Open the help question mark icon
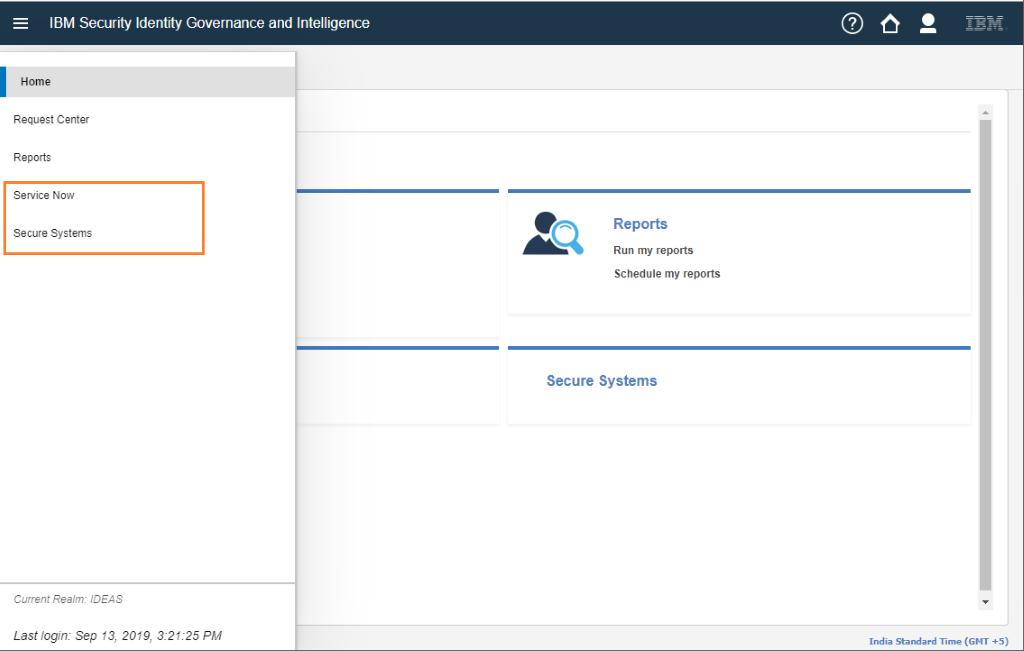This screenshot has width=1024, height=651. pyautogui.click(x=852, y=24)
